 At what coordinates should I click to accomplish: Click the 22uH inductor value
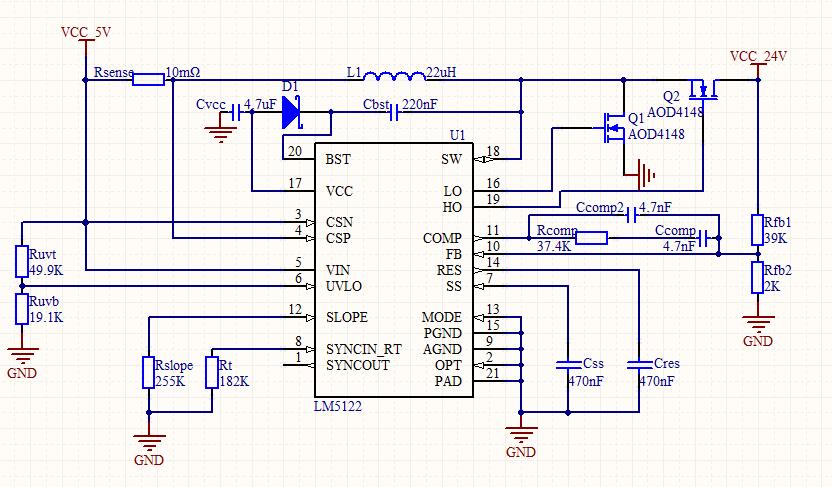click(441, 72)
